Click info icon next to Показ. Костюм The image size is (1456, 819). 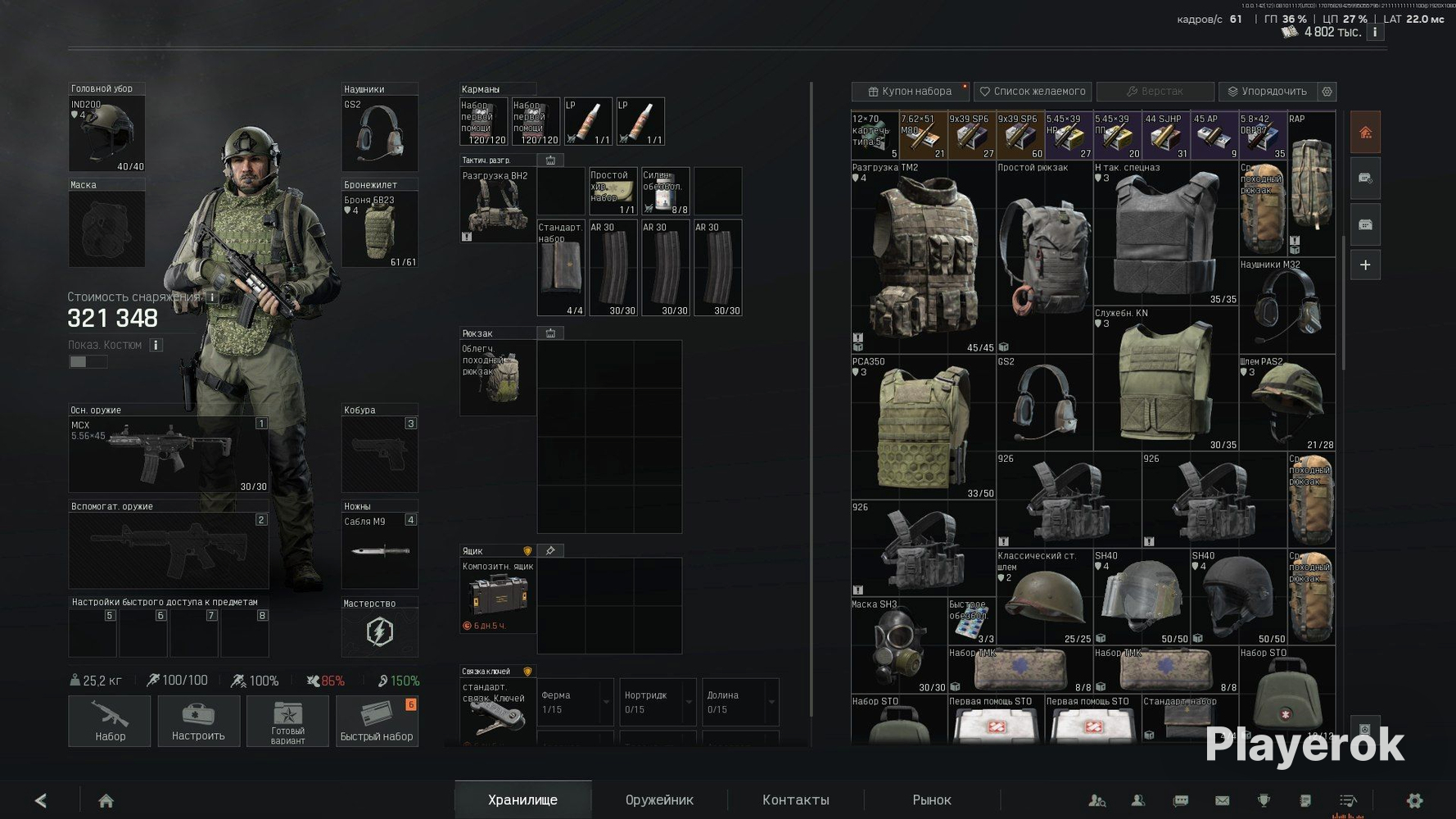(x=156, y=345)
